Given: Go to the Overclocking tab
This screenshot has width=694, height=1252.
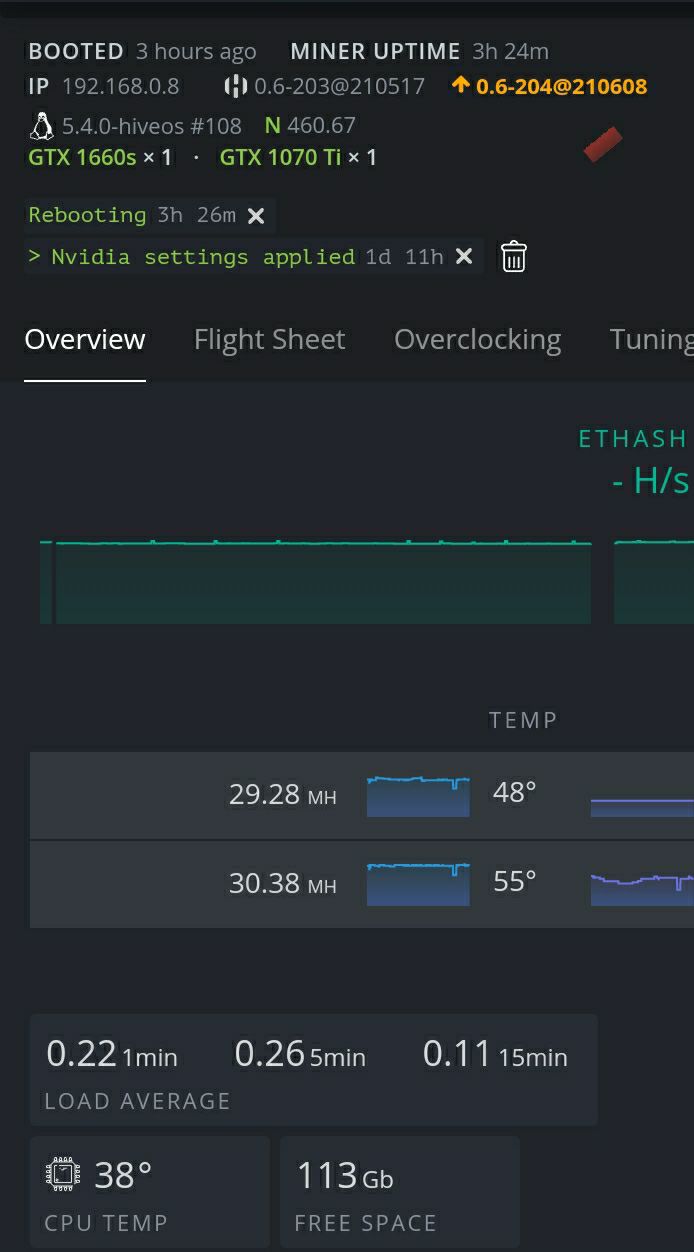Looking at the screenshot, I should (477, 340).
